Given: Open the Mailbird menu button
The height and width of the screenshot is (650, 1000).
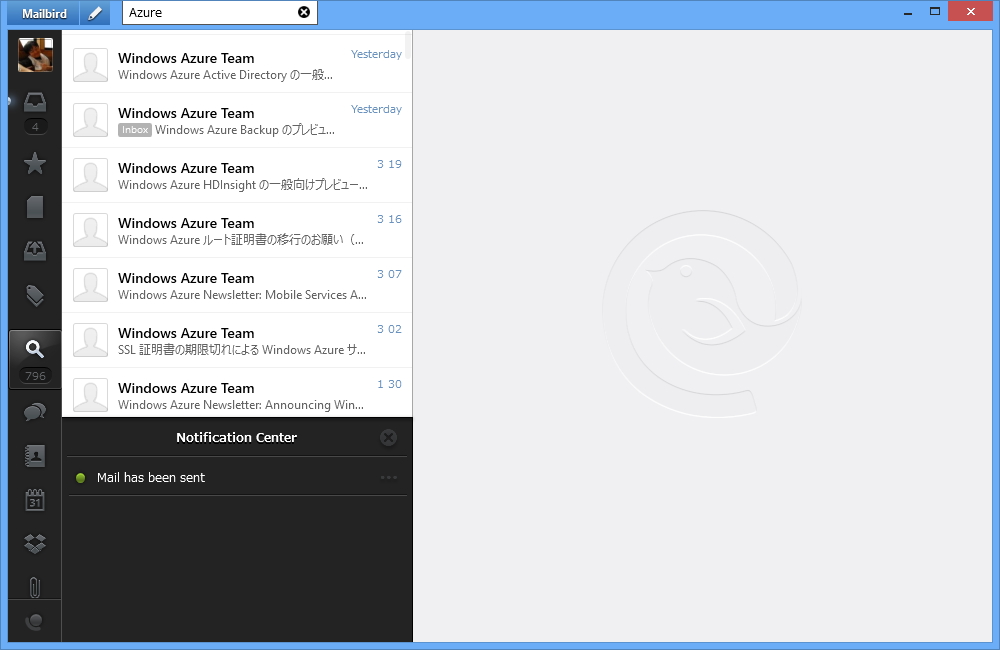Looking at the screenshot, I should (43, 13).
